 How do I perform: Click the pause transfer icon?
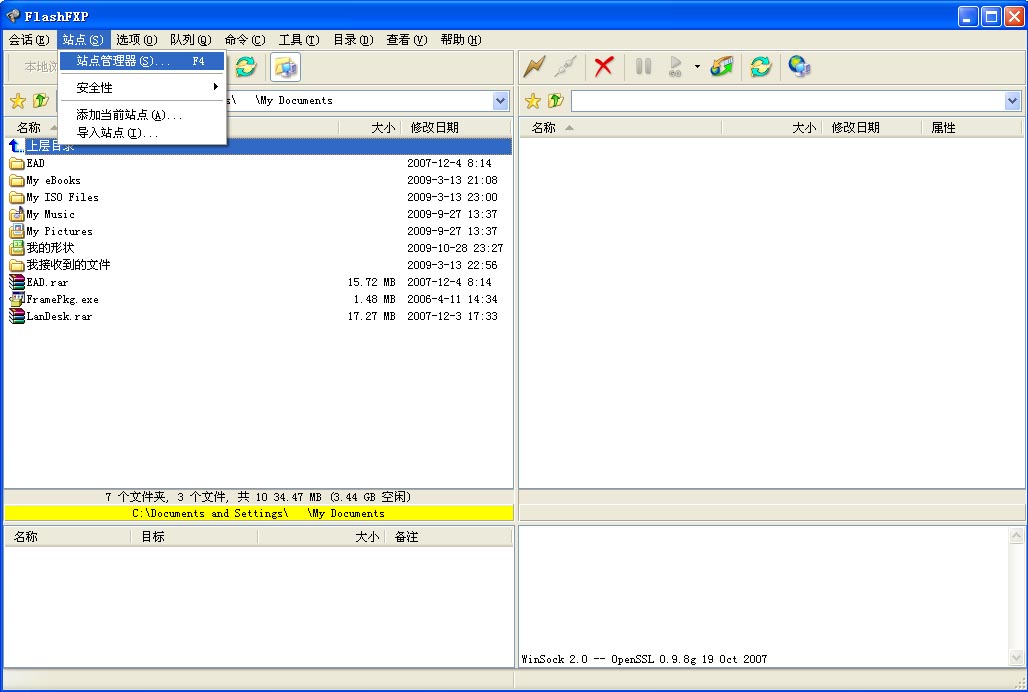(x=643, y=66)
